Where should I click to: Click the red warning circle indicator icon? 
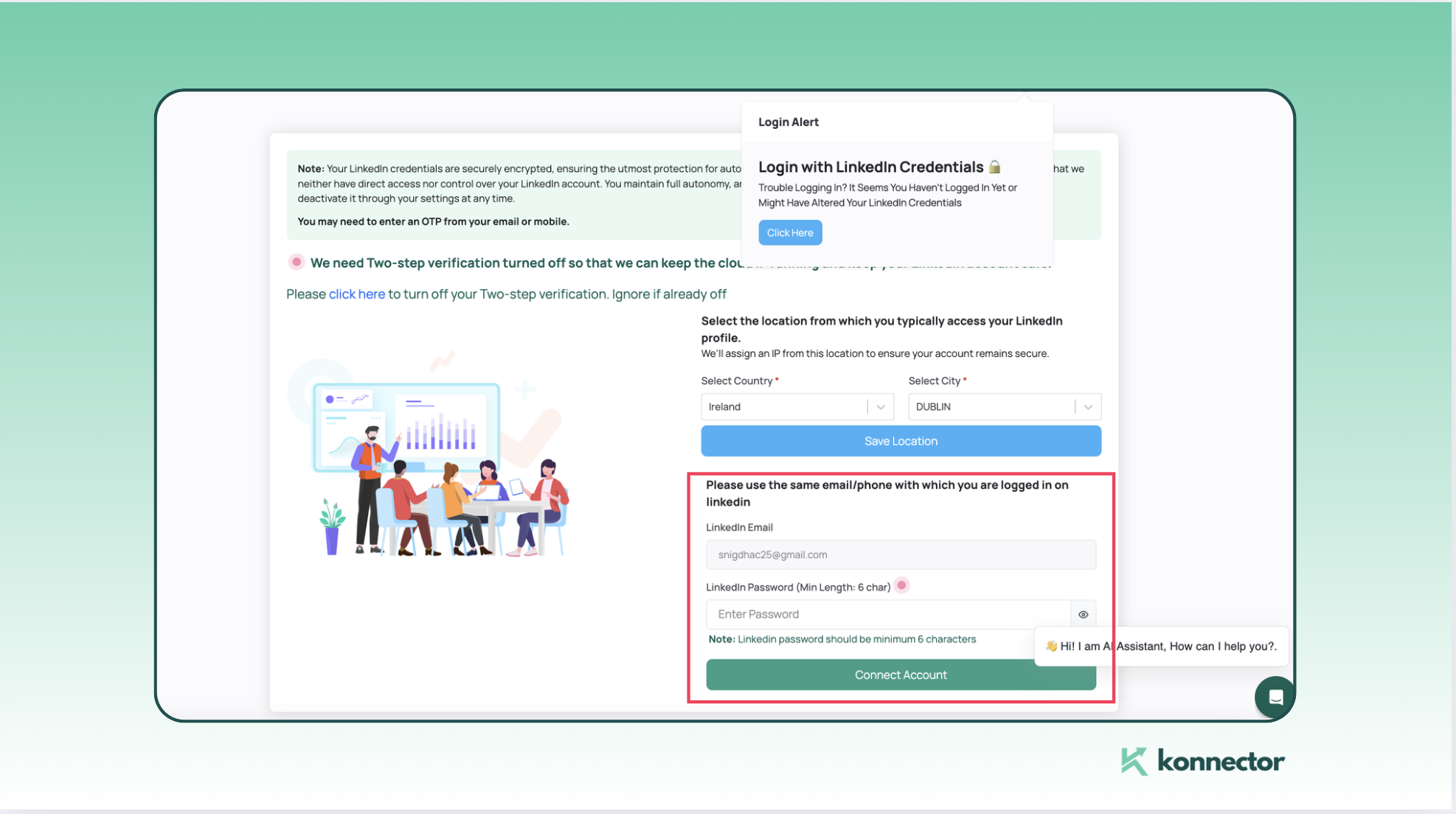pos(297,262)
